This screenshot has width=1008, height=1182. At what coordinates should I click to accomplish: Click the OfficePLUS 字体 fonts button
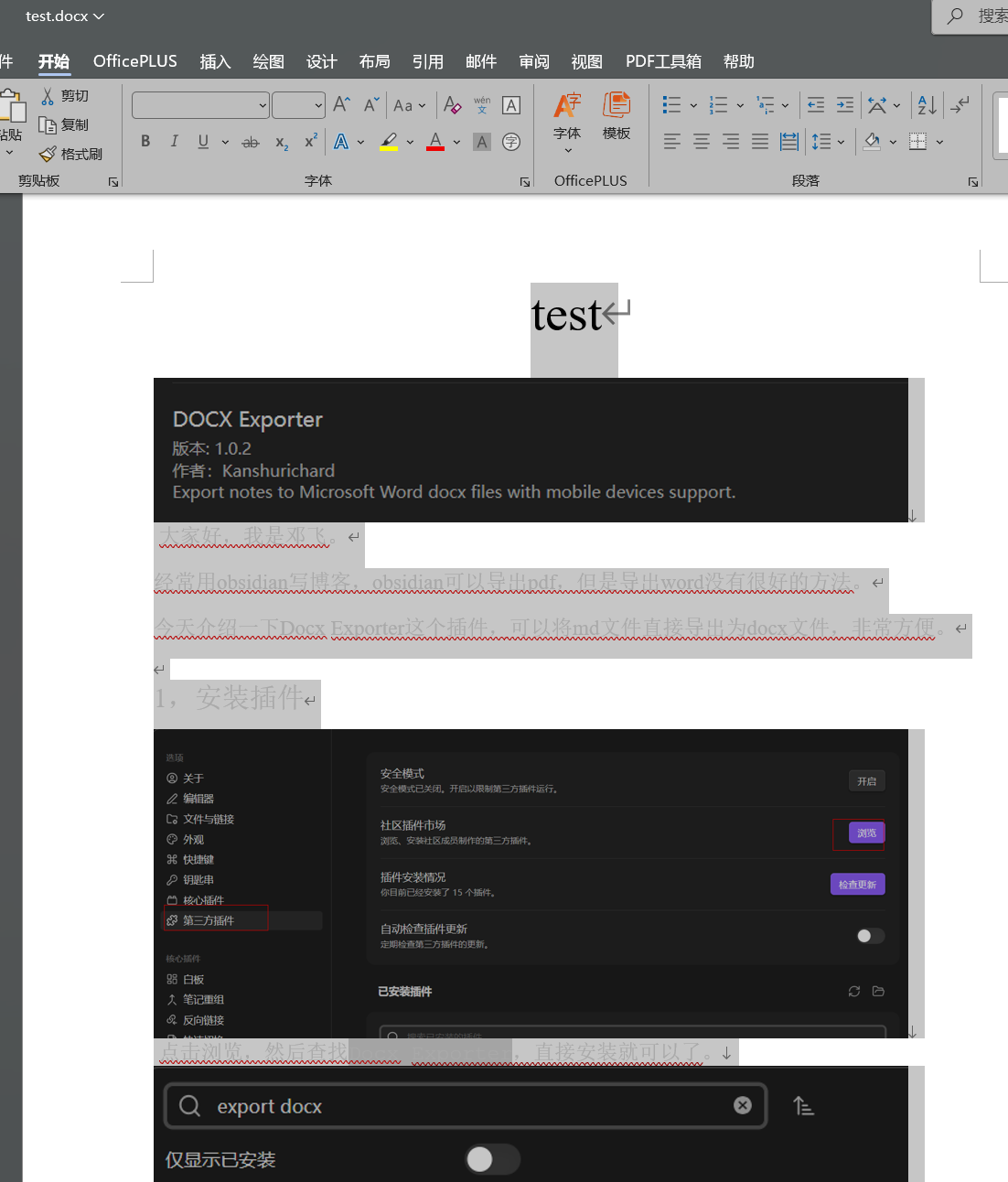567,122
